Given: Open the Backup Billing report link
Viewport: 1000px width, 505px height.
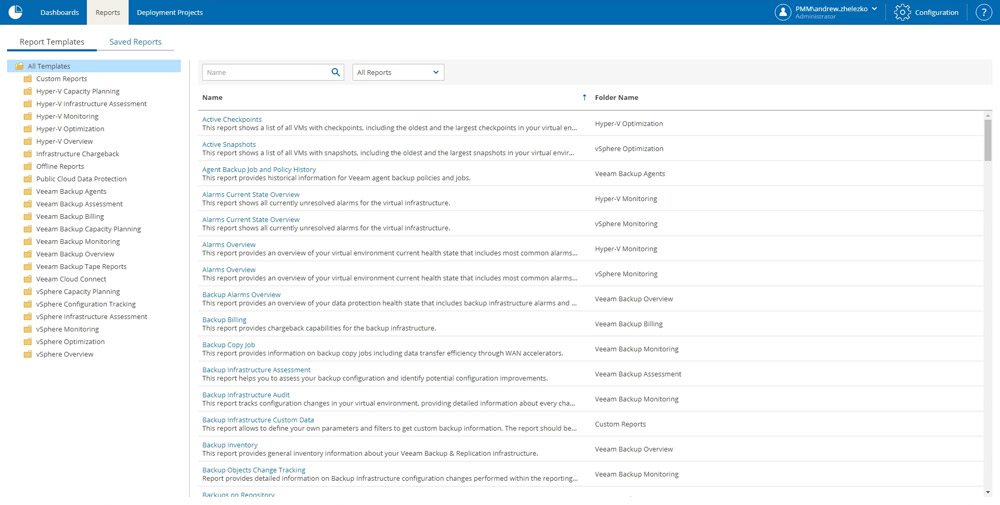Looking at the screenshot, I should 224,320.
